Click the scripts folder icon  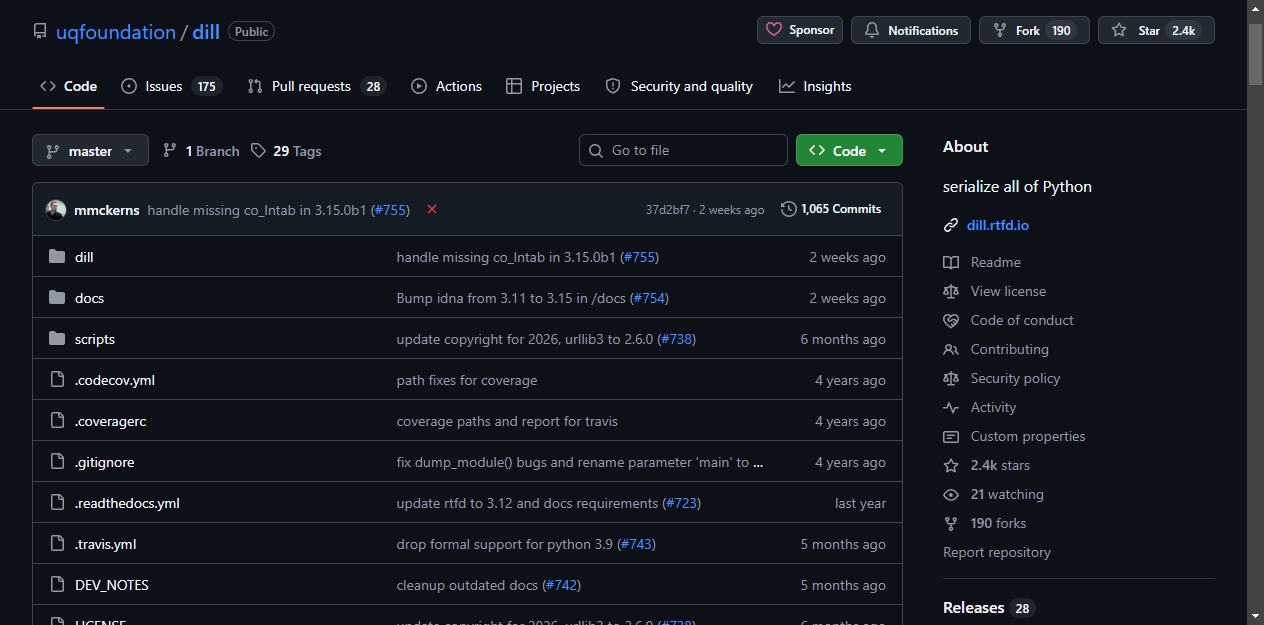tap(57, 339)
